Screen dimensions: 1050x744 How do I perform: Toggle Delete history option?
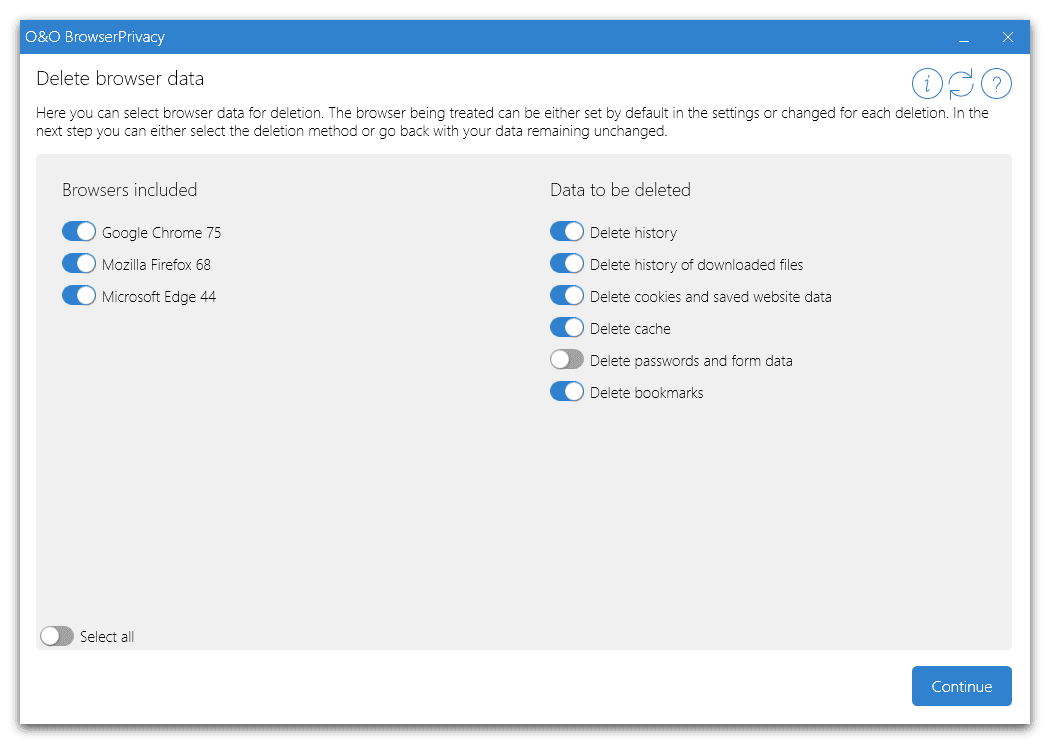tap(567, 232)
